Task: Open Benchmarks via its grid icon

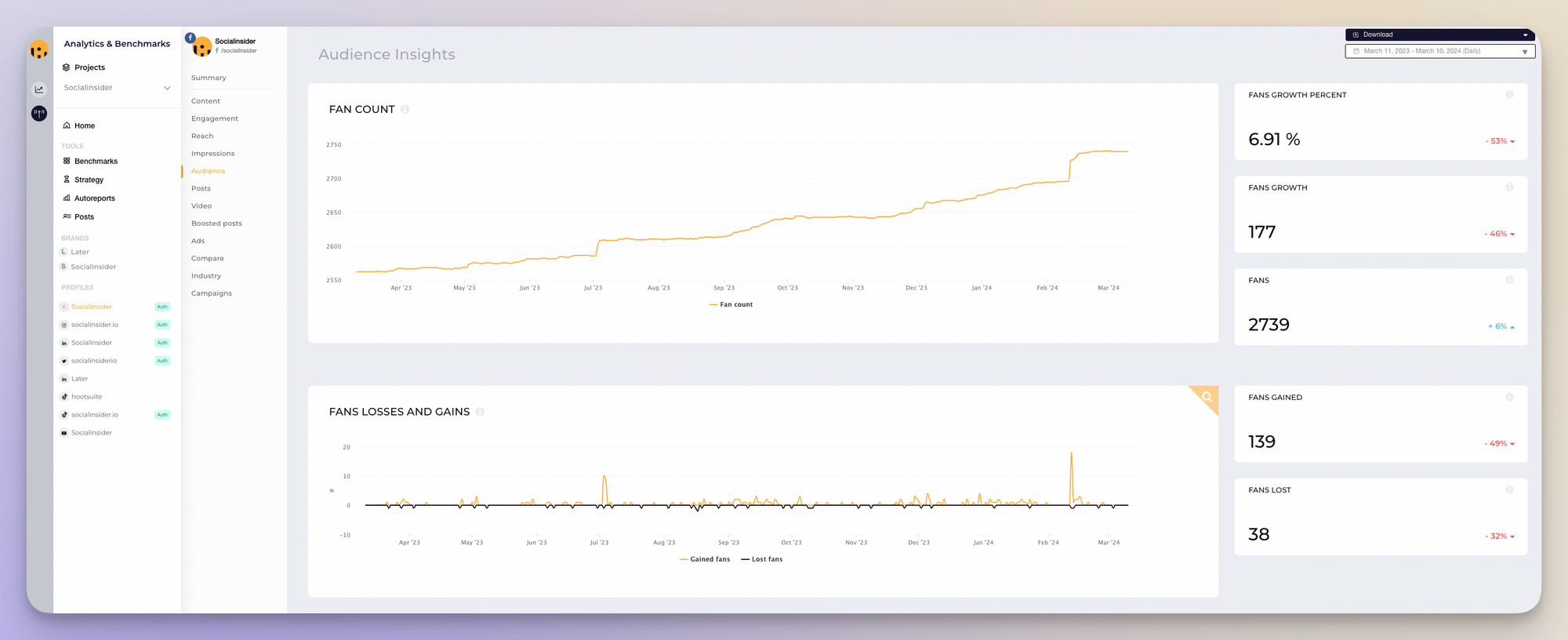Action: pyautogui.click(x=67, y=161)
